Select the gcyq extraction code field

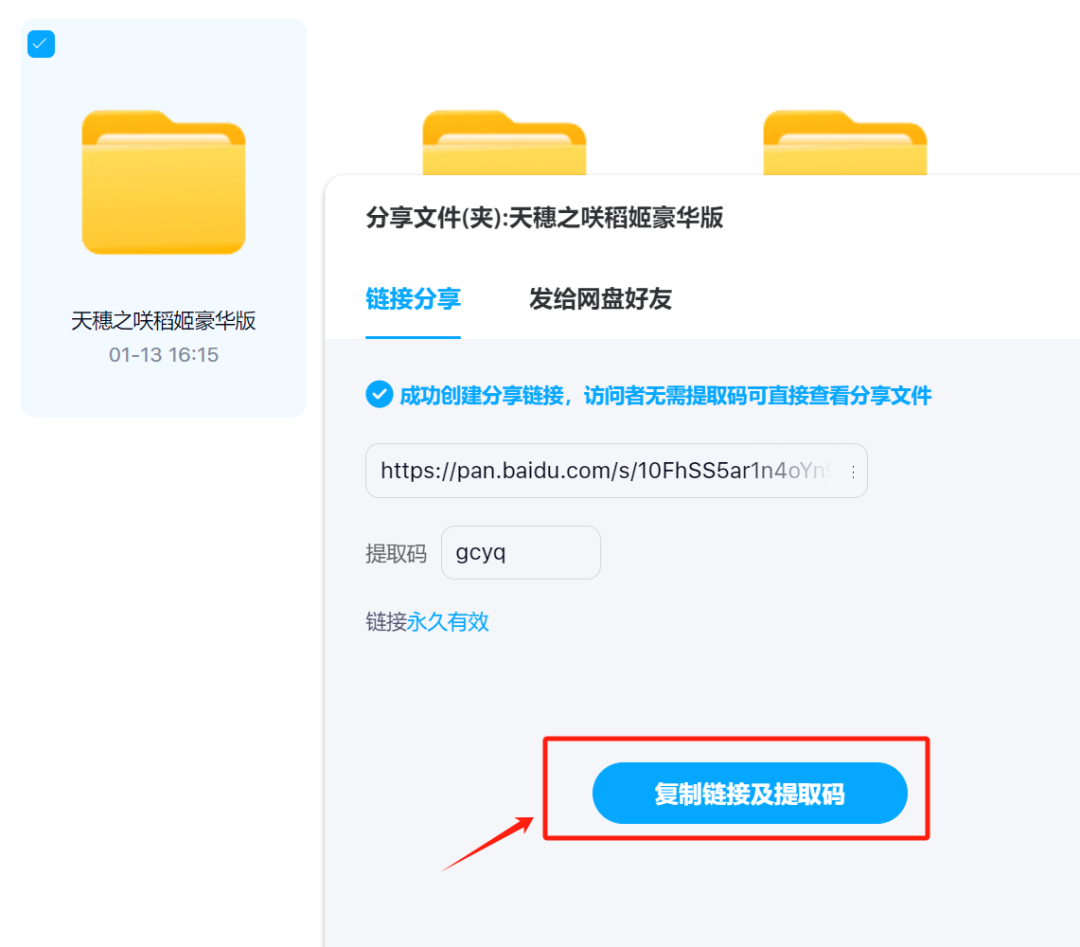coord(521,552)
